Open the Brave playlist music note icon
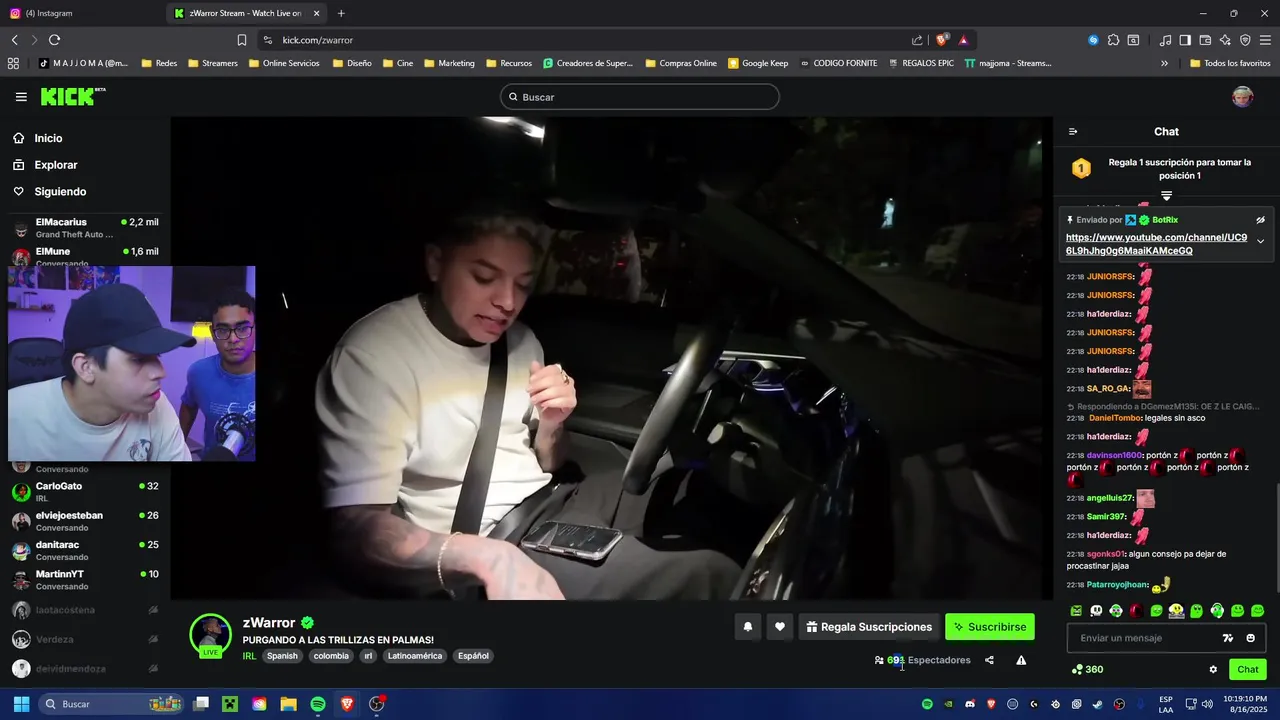The width and height of the screenshot is (1280, 720). pos(1165,40)
